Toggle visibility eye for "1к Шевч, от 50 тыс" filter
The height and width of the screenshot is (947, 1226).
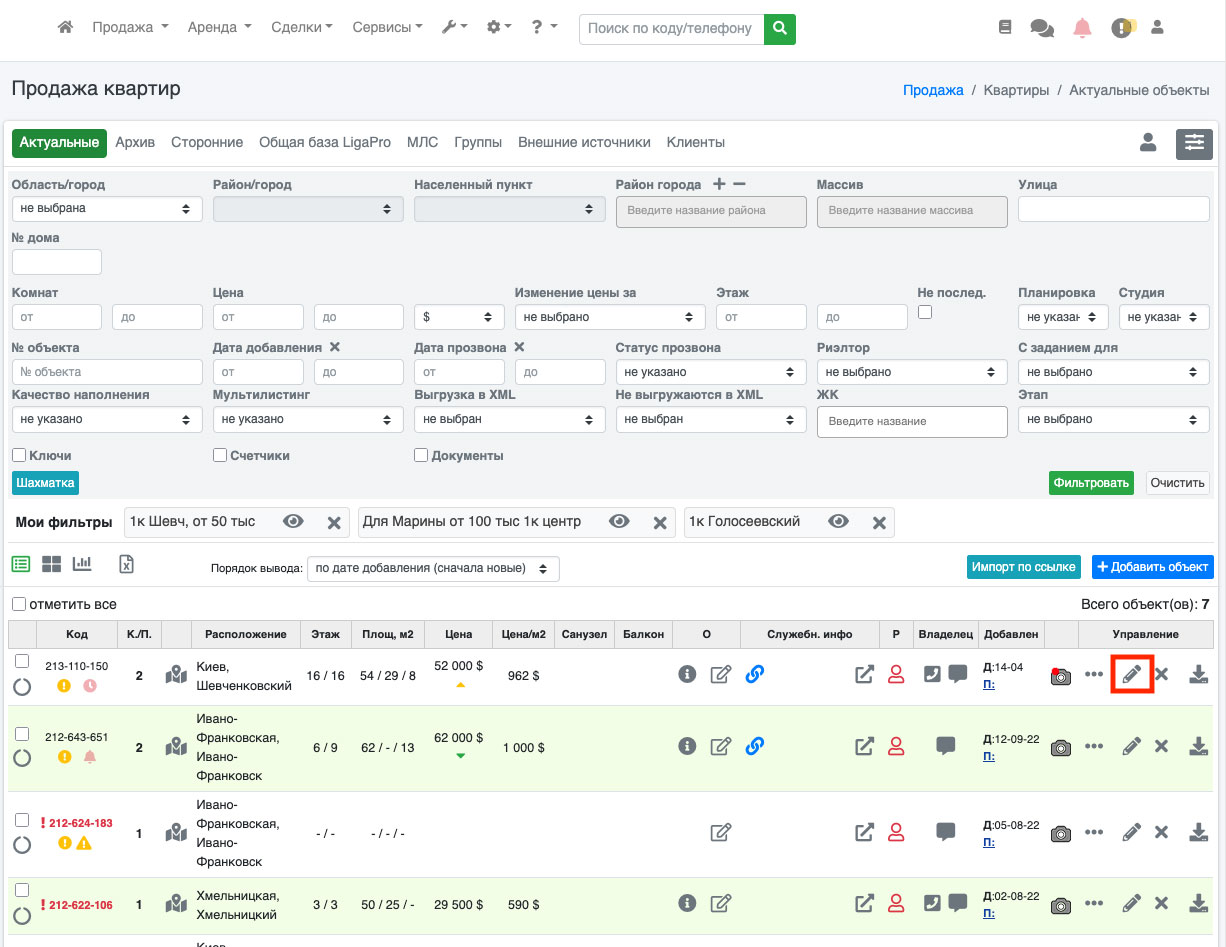(293, 522)
